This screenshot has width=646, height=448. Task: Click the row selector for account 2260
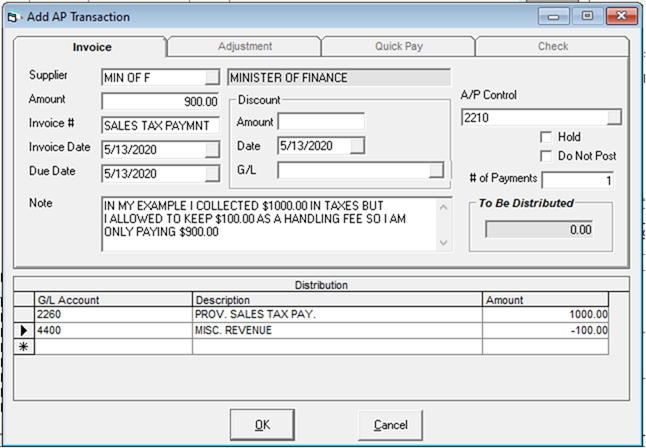(x=24, y=315)
